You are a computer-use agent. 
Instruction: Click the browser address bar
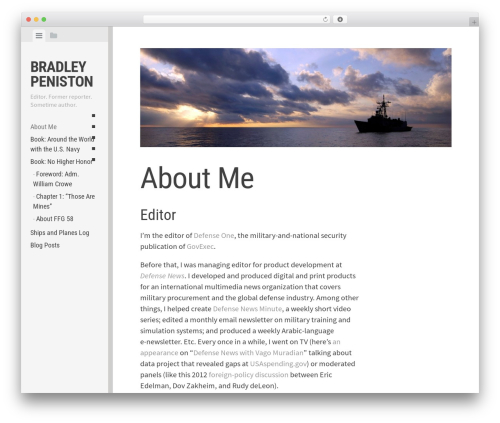click(x=236, y=20)
